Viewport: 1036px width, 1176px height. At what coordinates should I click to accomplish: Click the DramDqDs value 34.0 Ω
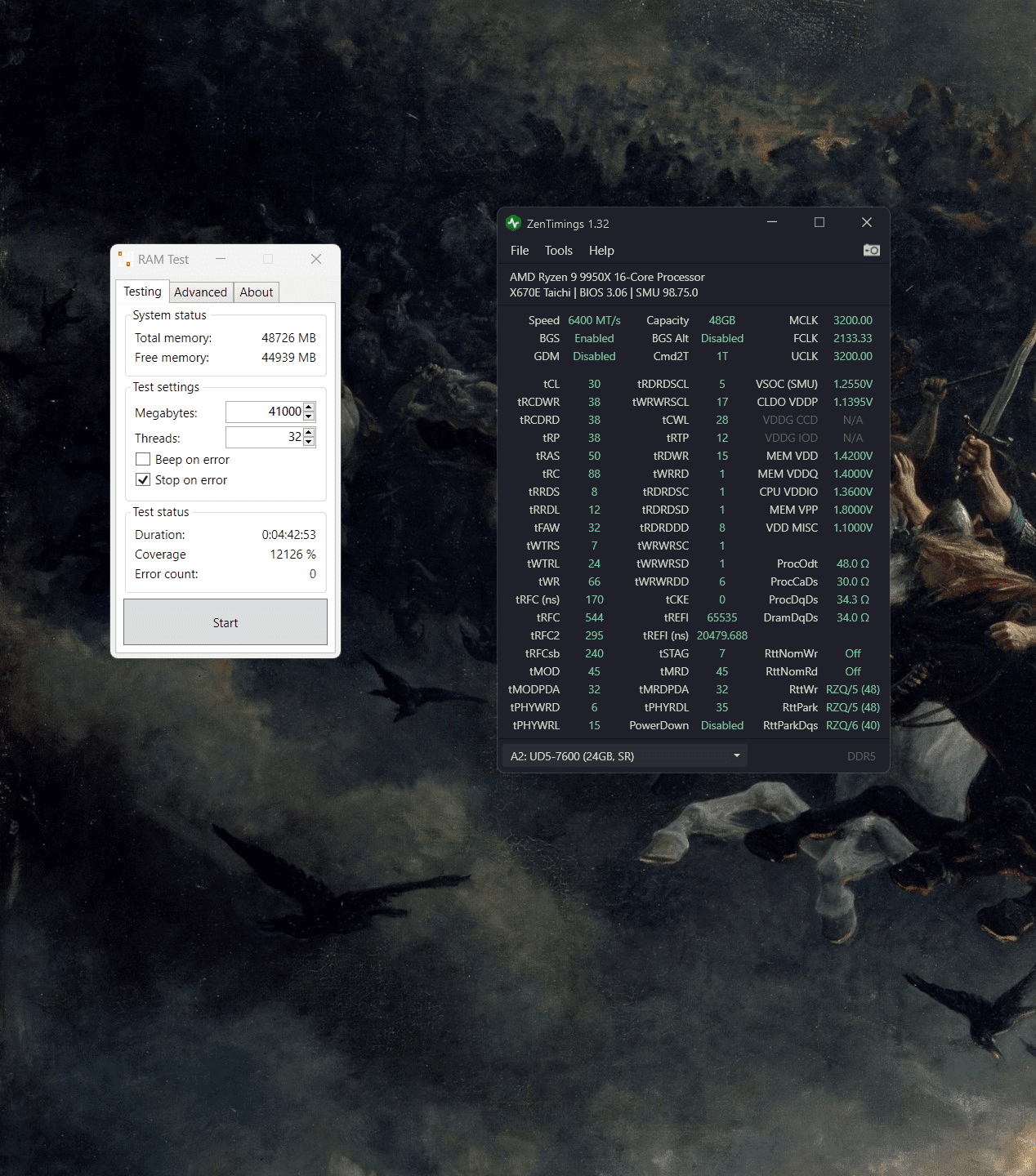[x=853, y=617]
